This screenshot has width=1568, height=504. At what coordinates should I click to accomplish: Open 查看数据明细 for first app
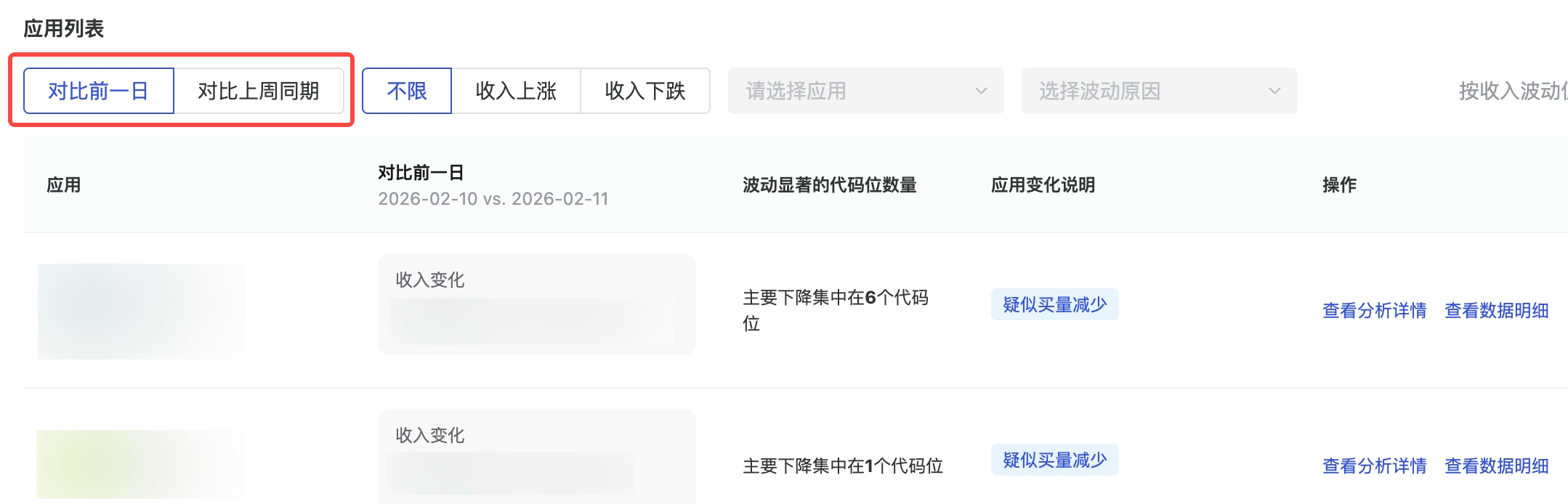(x=1496, y=311)
